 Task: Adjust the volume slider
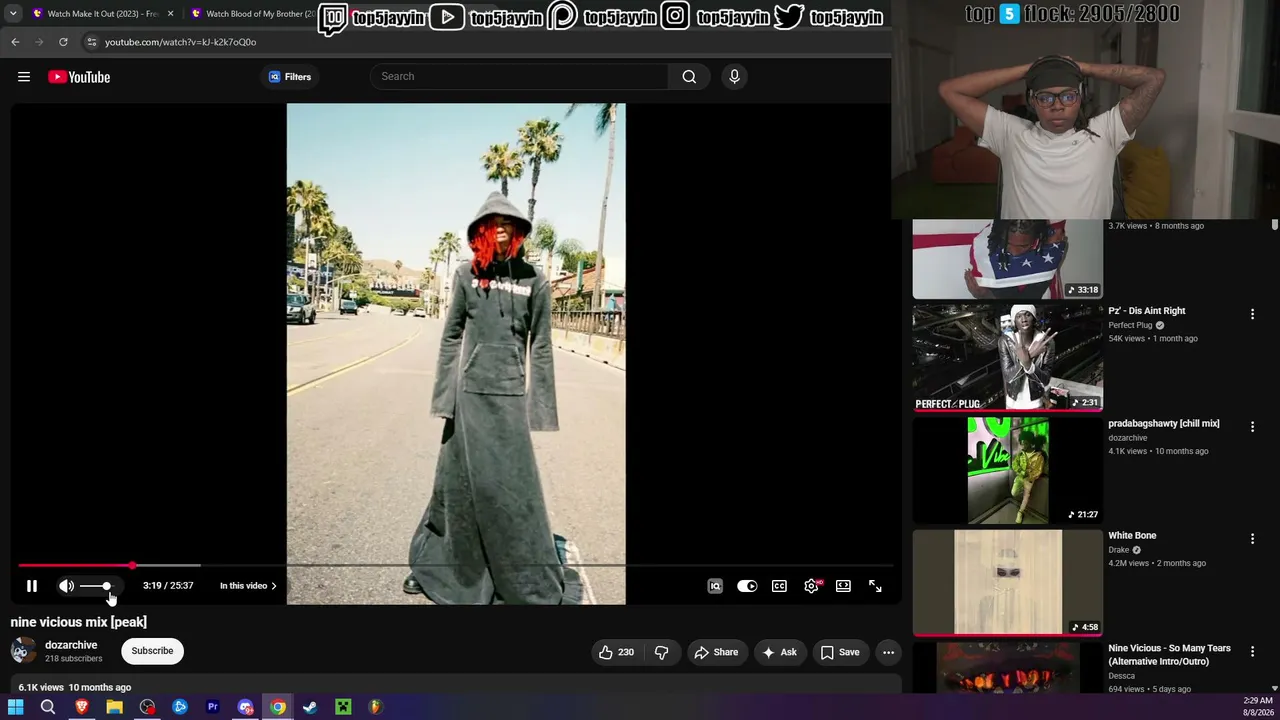[x=98, y=586]
